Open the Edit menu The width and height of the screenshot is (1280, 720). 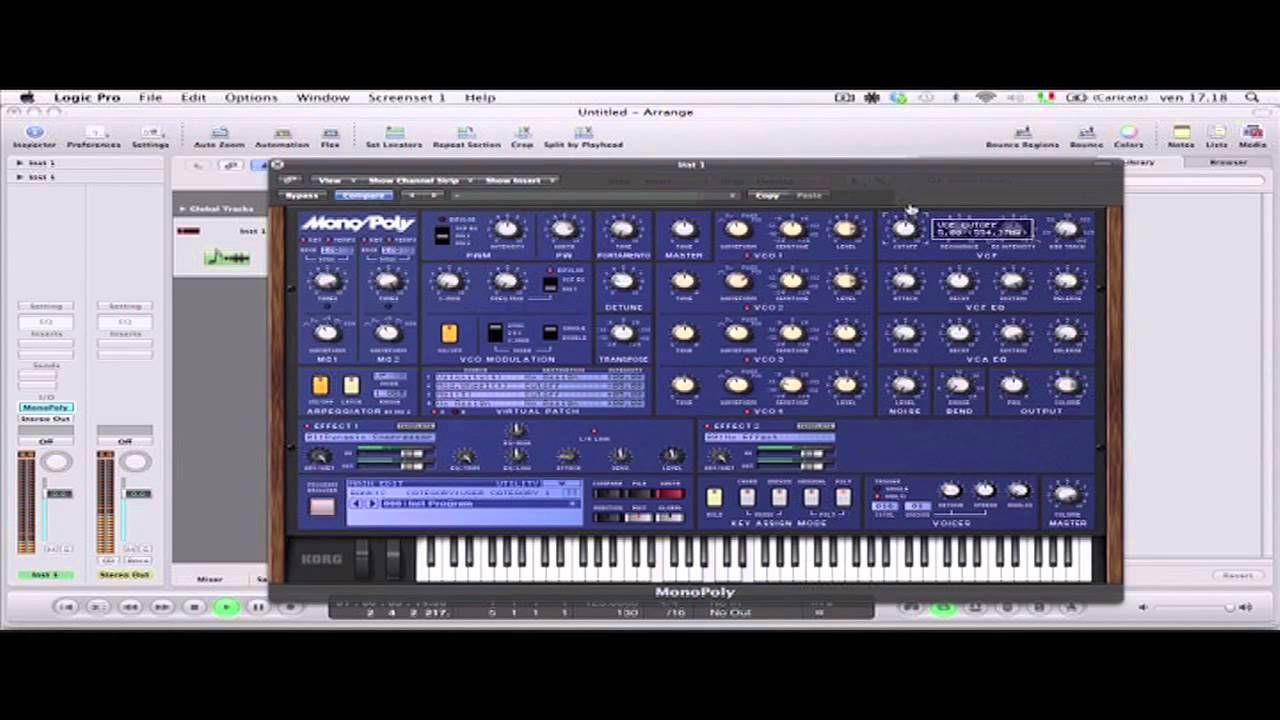click(x=193, y=97)
